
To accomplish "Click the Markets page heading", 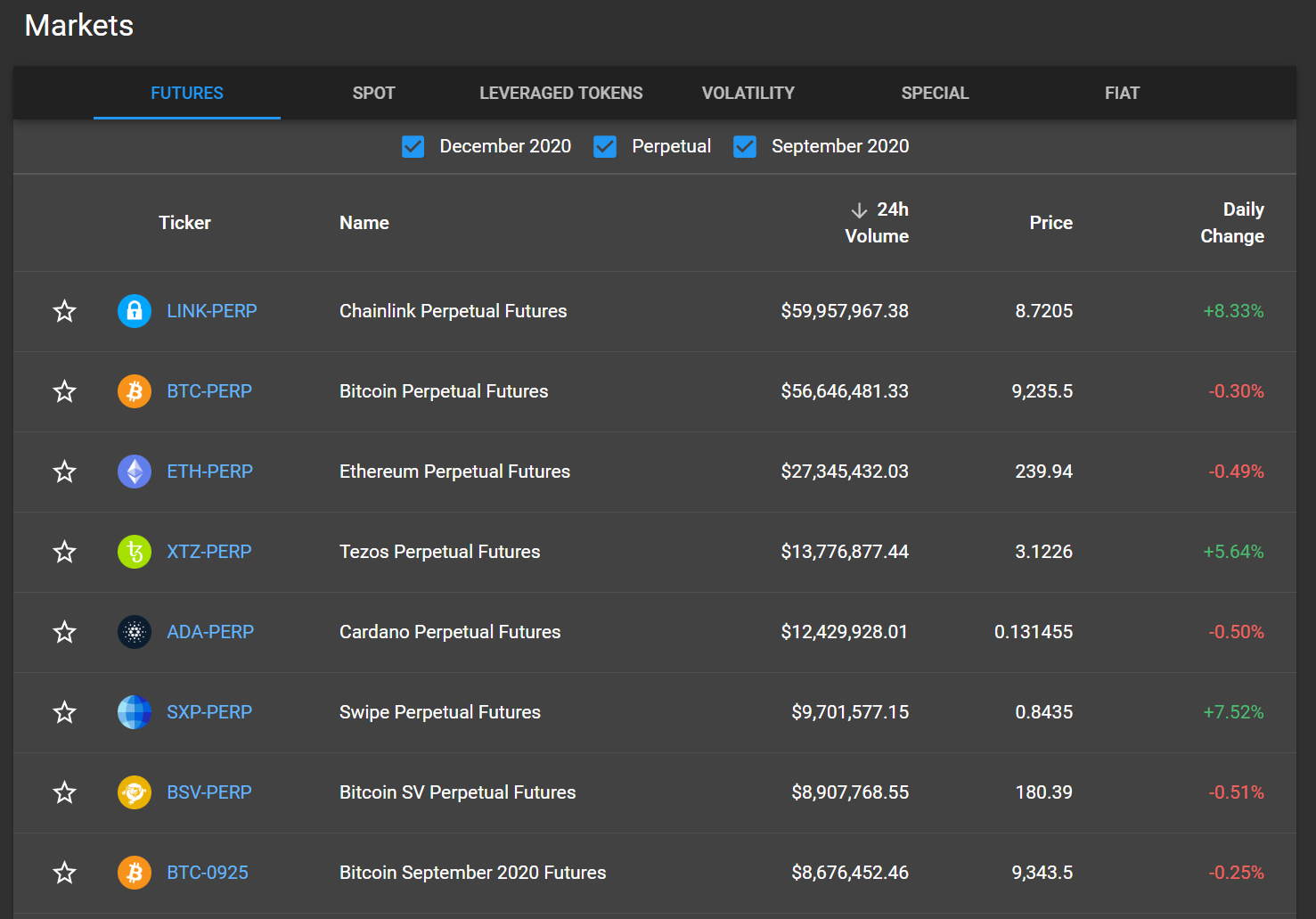I will pyautogui.click(x=79, y=25).
